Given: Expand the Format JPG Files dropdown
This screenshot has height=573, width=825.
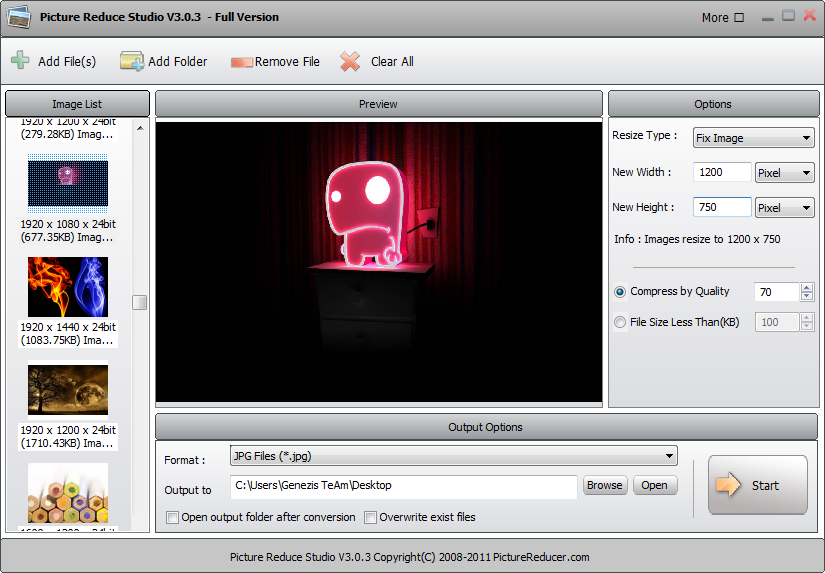Looking at the screenshot, I should tap(454, 456).
